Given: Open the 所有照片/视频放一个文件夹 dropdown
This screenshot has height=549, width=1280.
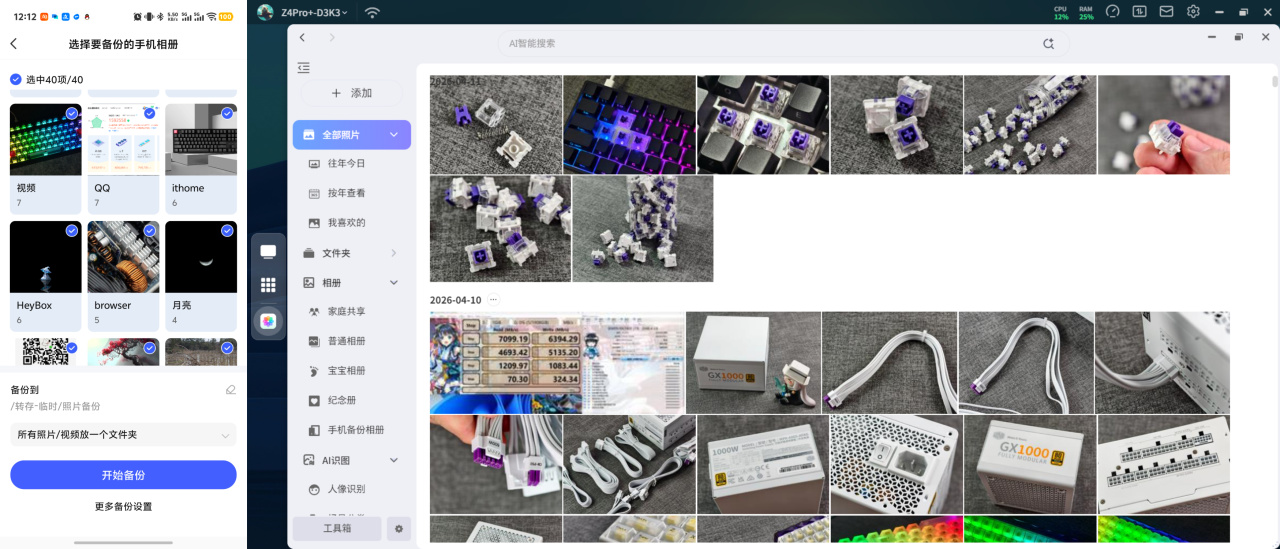Looking at the screenshot, I should coord(123,435).
